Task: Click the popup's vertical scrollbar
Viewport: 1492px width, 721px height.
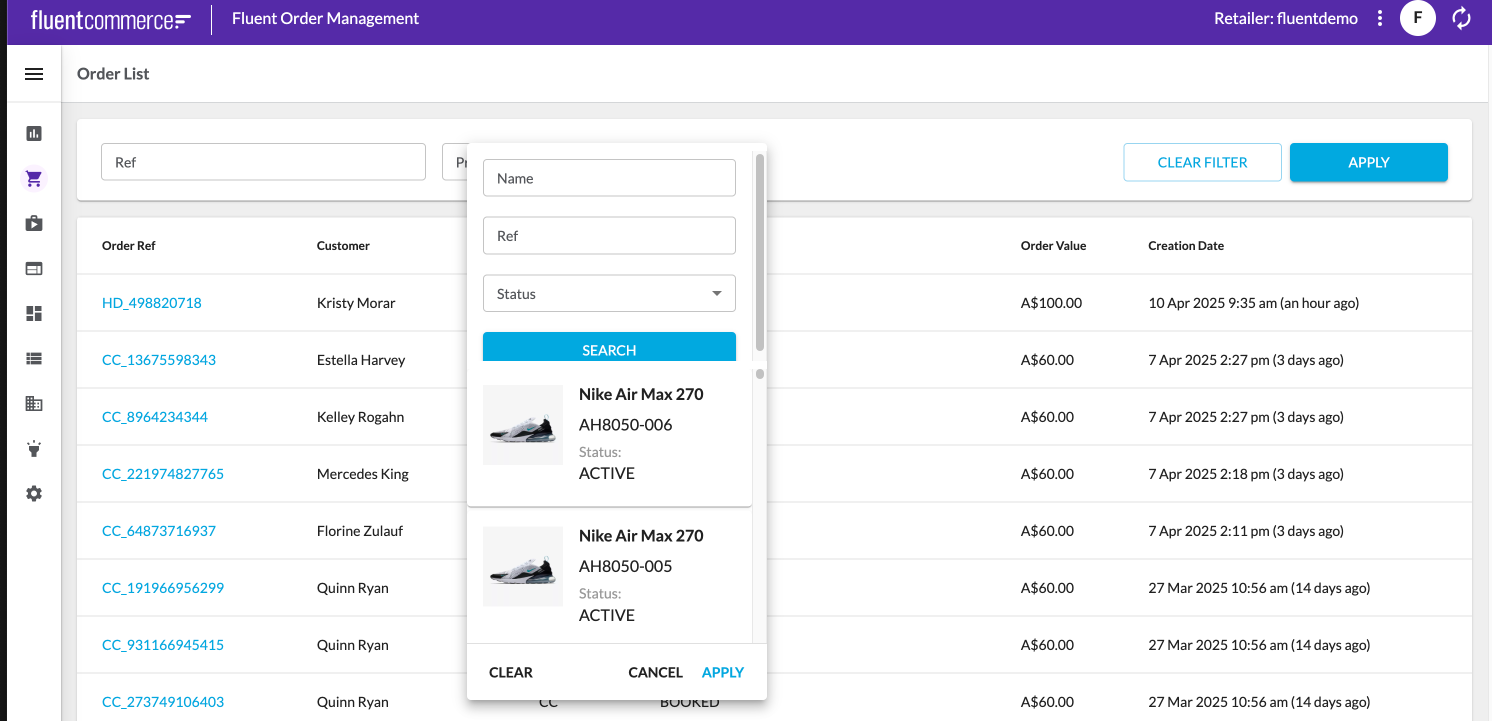Action: pyautogui.click(x=760, y=250)
